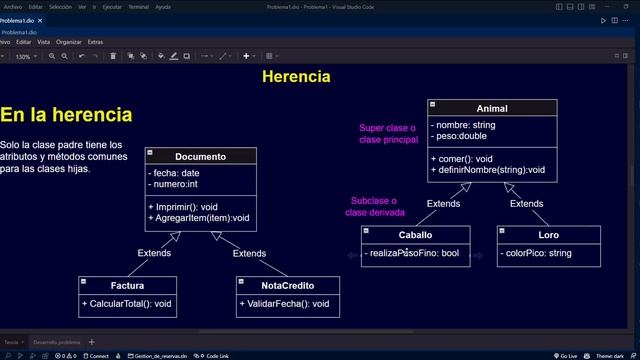
Task: Click the redo arrow icon
Action: coord(95,56)
